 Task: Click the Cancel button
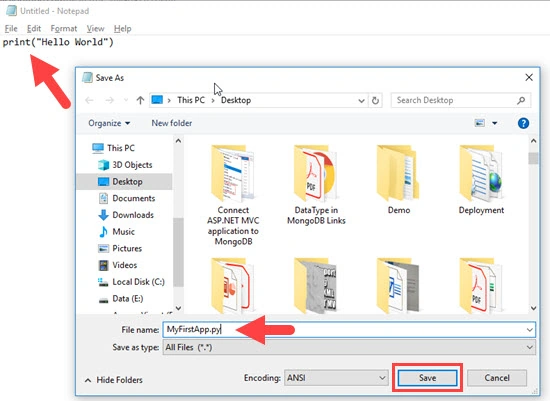497,378
